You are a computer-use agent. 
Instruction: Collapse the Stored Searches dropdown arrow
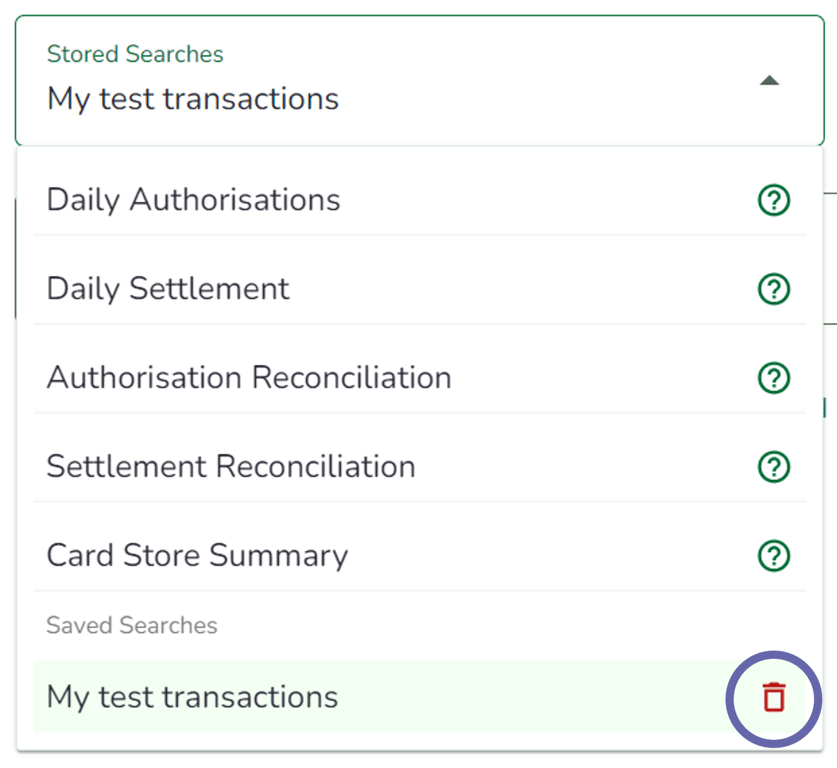point(769,81)
